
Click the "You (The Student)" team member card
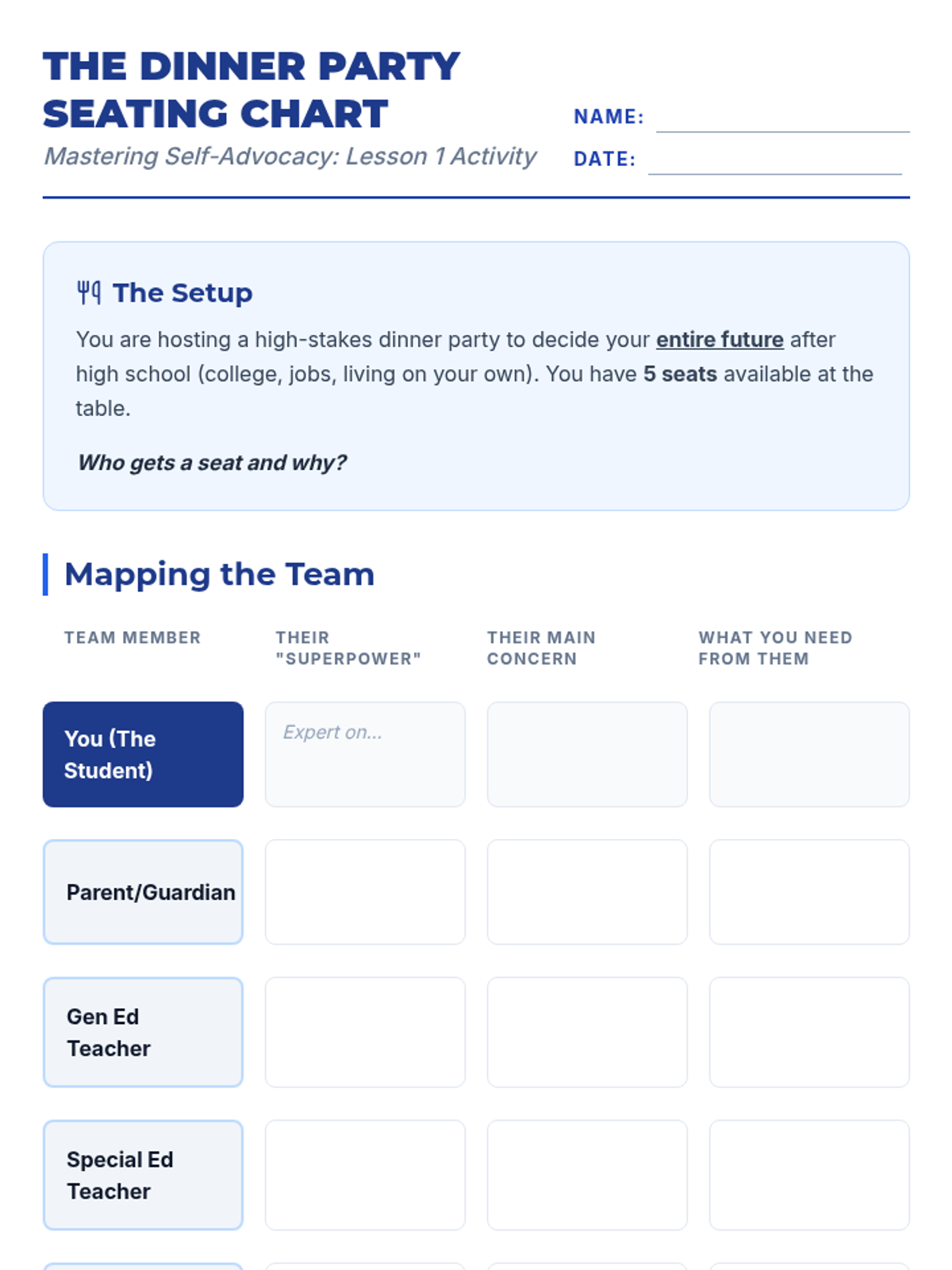[143, 754]
